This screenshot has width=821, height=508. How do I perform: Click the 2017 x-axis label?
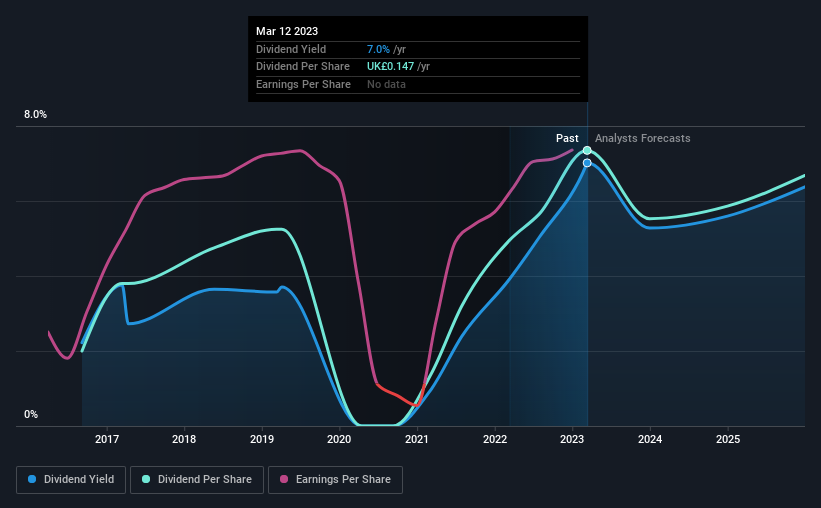[x=107, y=439]
